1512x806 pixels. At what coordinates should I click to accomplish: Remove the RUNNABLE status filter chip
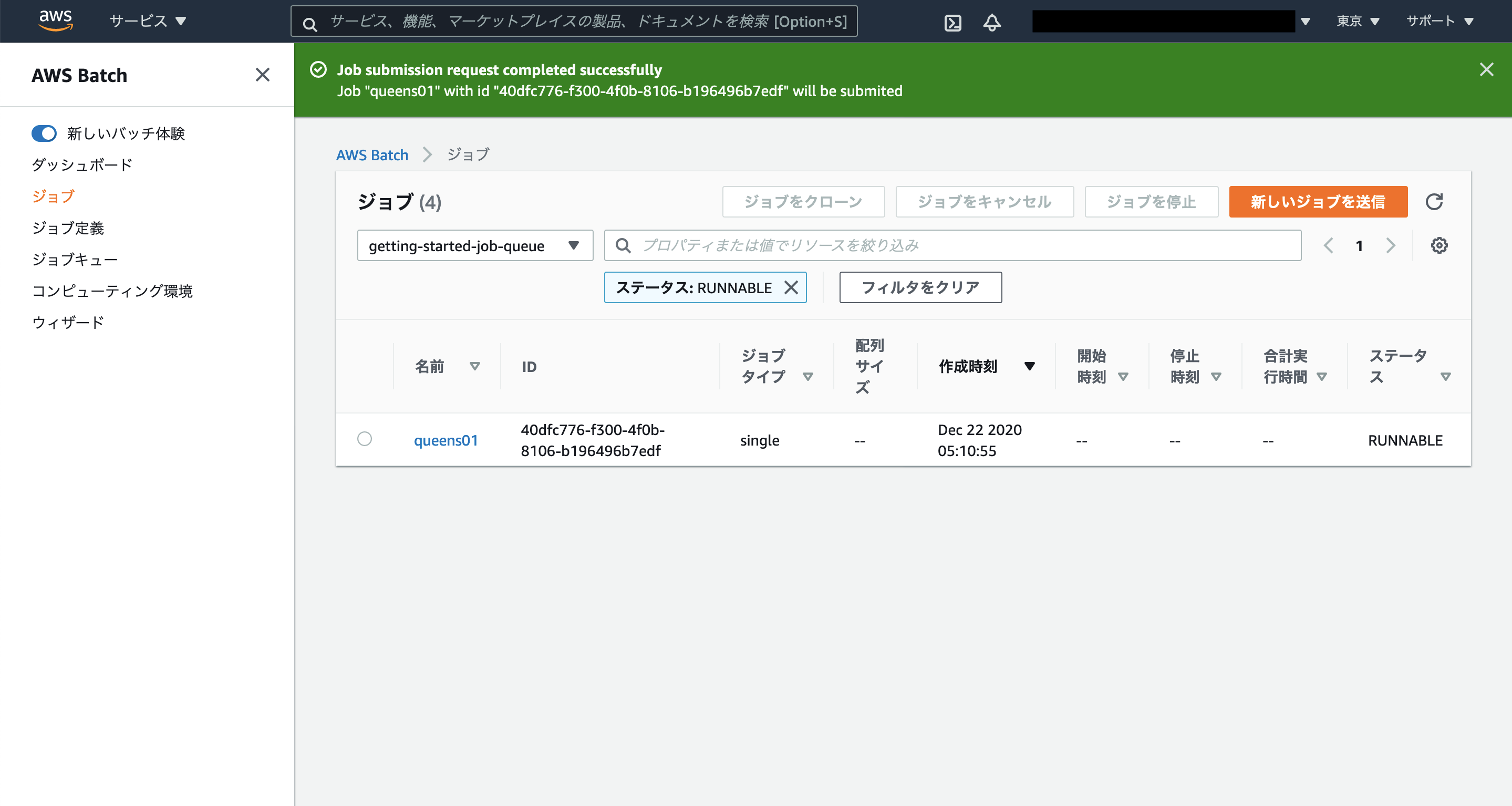pyautogui.click(x=791, y=287)
